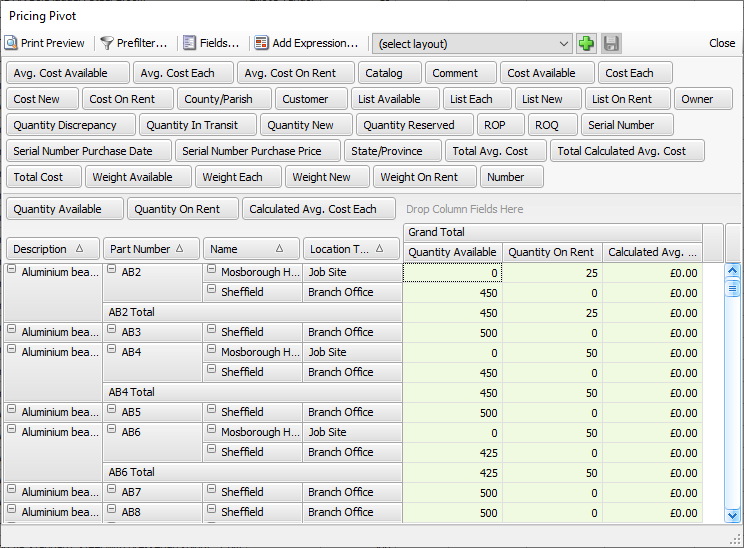
Task: Click the scrollbar down arrow
Action: [x=732, y=515]
